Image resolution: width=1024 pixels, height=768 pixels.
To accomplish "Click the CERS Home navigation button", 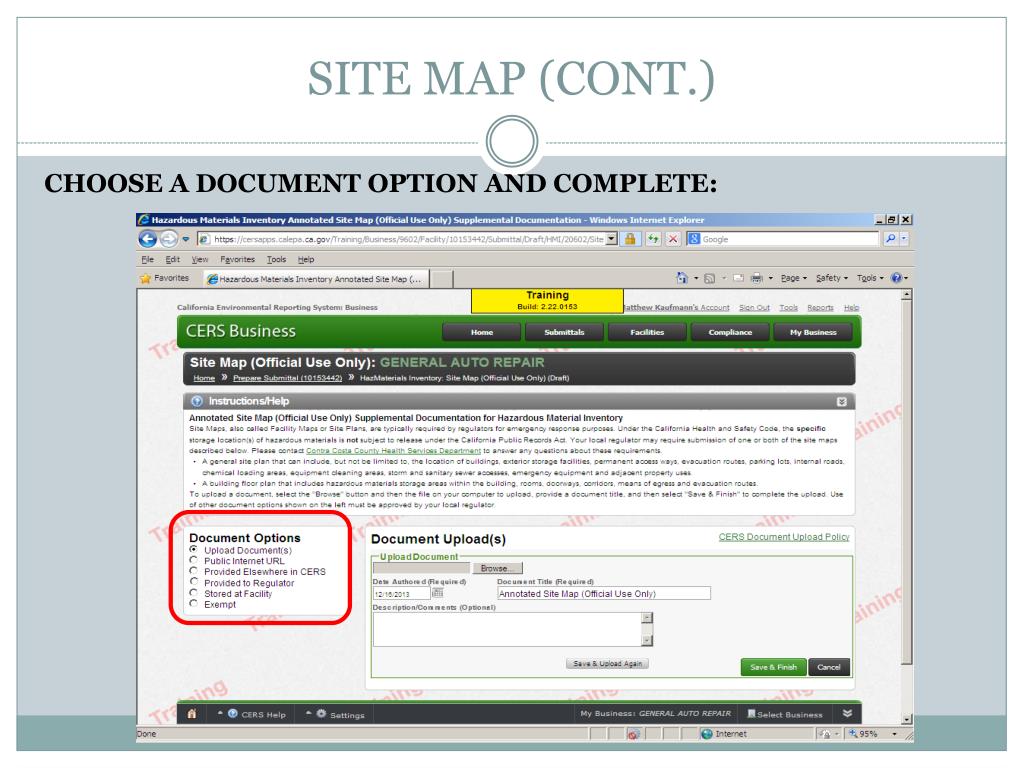I will (482, 332).
